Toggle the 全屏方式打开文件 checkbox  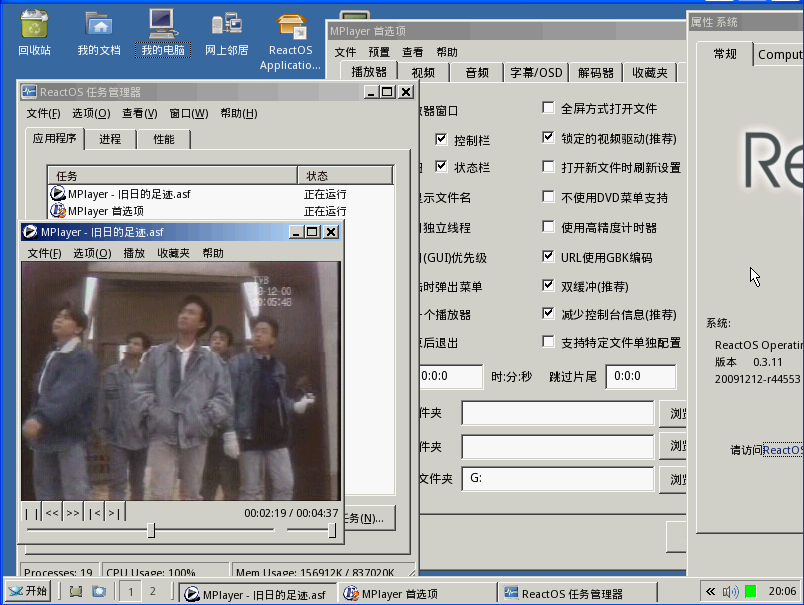coord(548,108)
